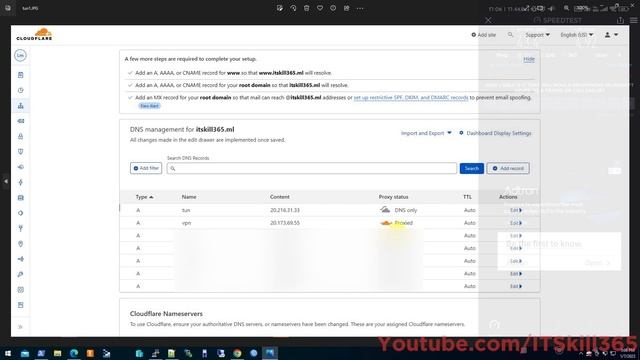Open the Email envelope icon in sidebar

pyautogui.click(x=21, y=121)
